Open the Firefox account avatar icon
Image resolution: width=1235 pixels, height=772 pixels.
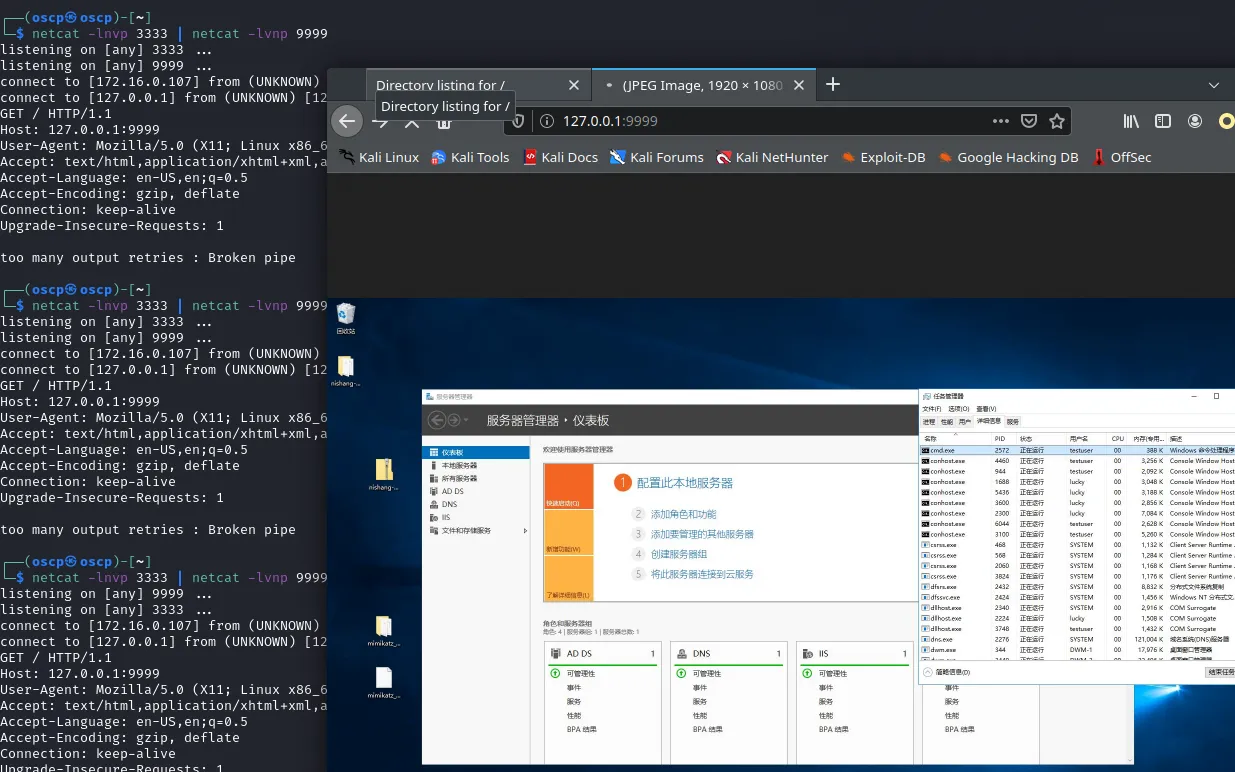click(x=1195, y=121)
